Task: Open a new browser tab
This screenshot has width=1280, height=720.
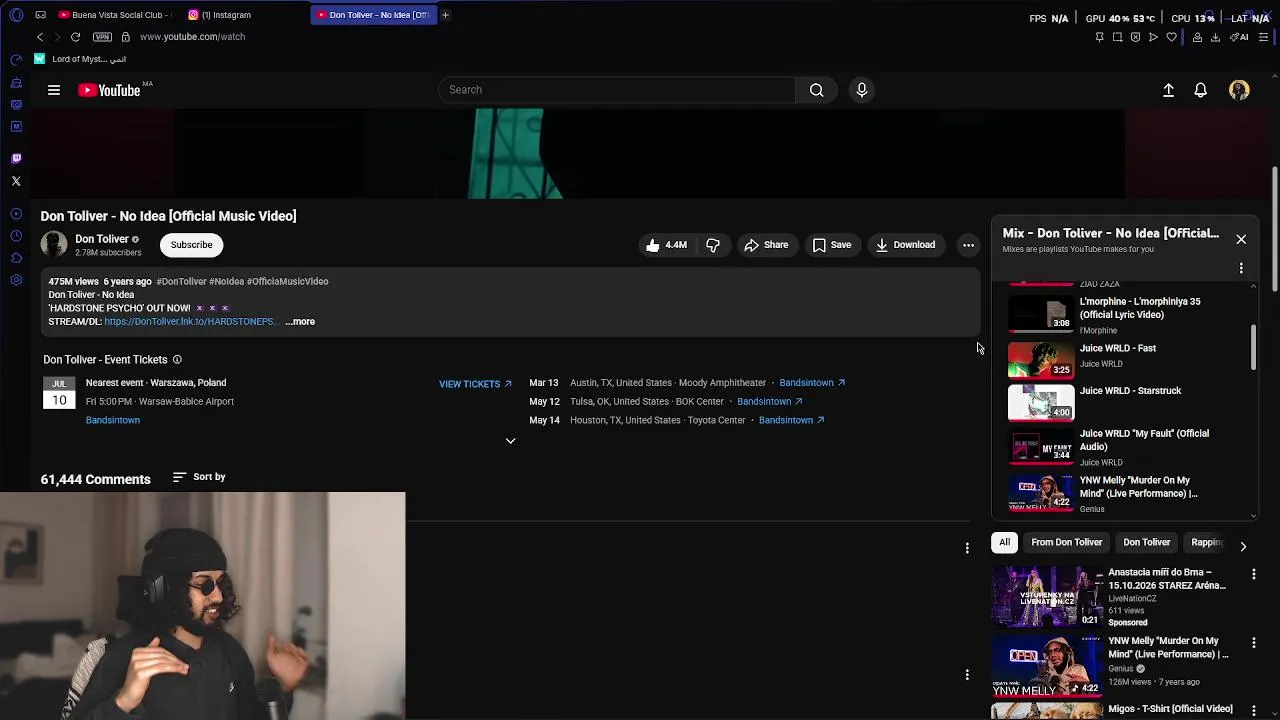Action: 445,15
